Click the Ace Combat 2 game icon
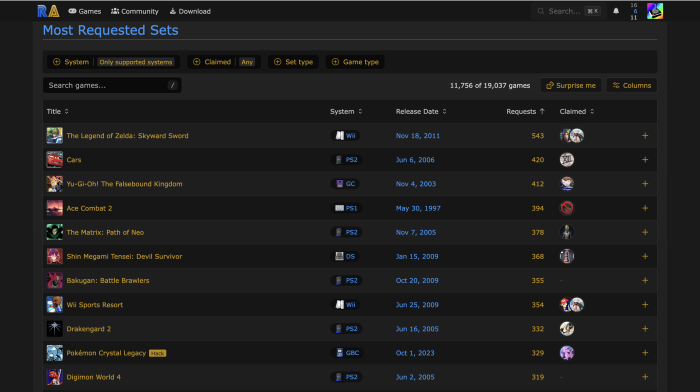 tap(54, 208)
